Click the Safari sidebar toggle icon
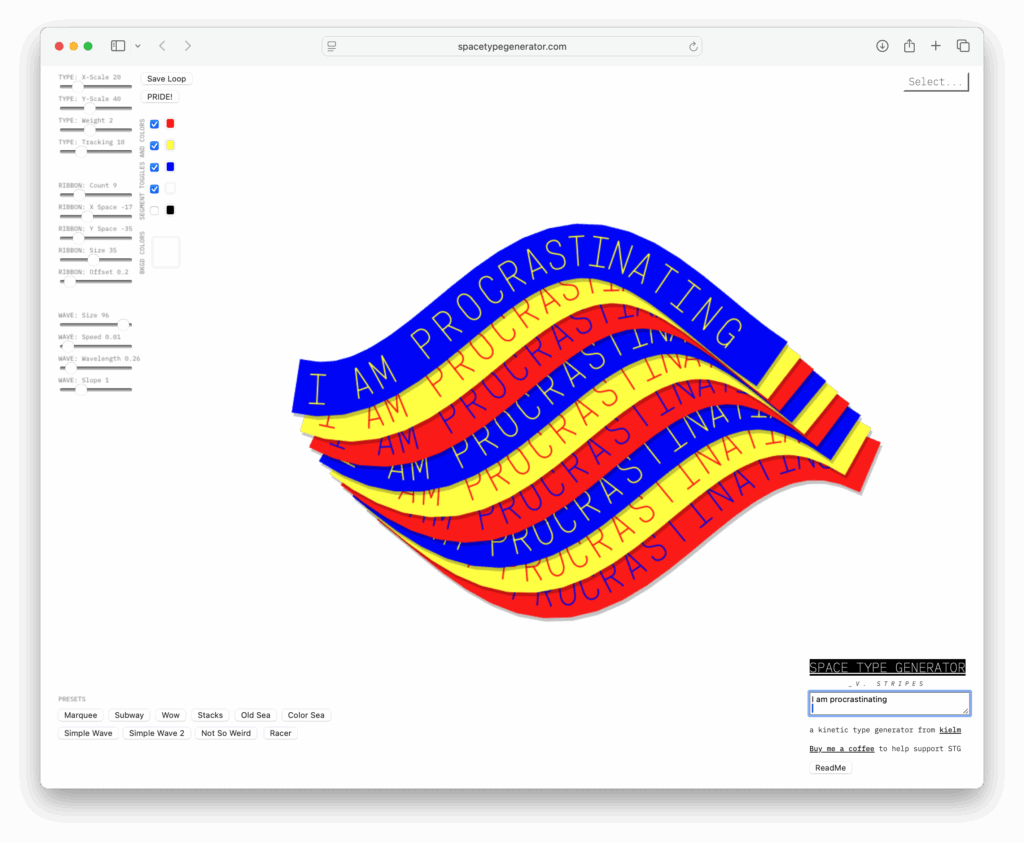The height and width of the screenshot is (842, 1024). pyautogui.click(x=118, y=46)
